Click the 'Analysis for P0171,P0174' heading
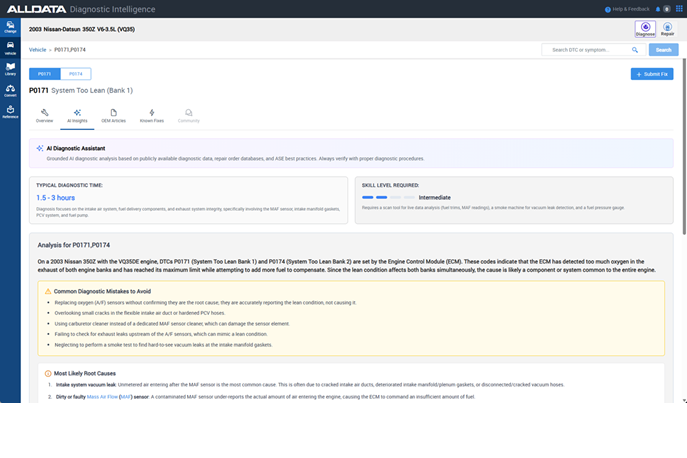This screenshot has height=458, width=687. pyautogui.click(x=74, y=245)
